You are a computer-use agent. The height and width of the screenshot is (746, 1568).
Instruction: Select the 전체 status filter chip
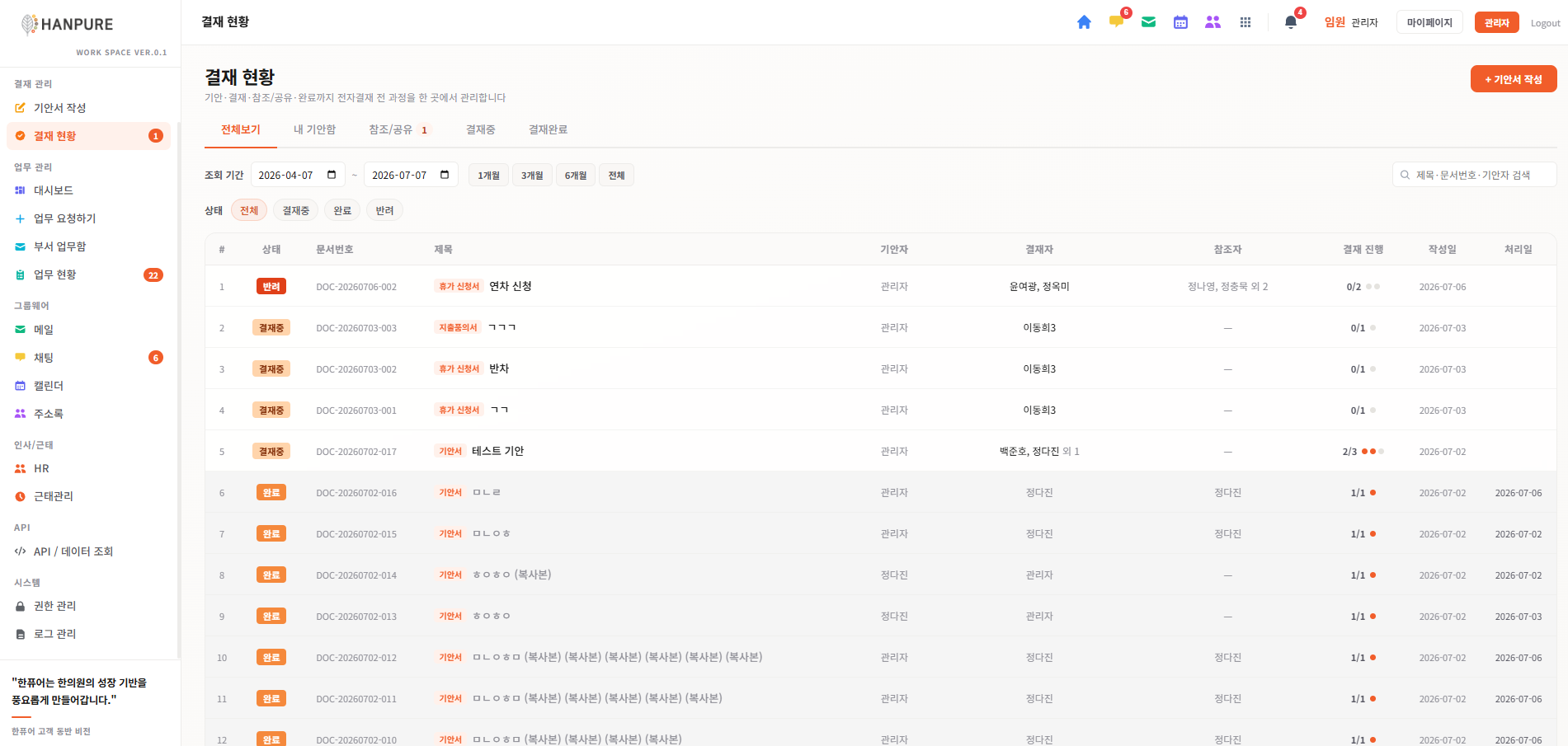tap(249, 210)
